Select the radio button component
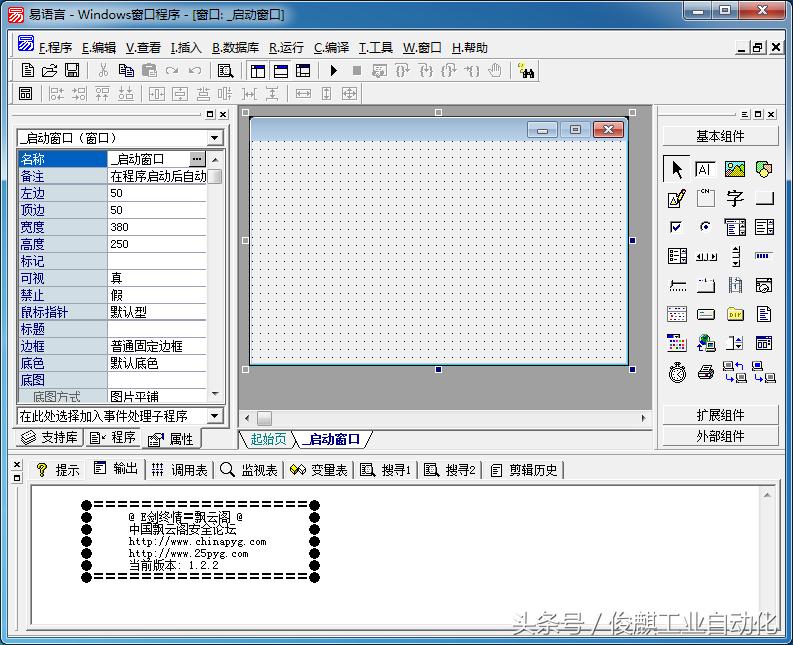Viewport: 793px width, 645px height. coord(705,227)
